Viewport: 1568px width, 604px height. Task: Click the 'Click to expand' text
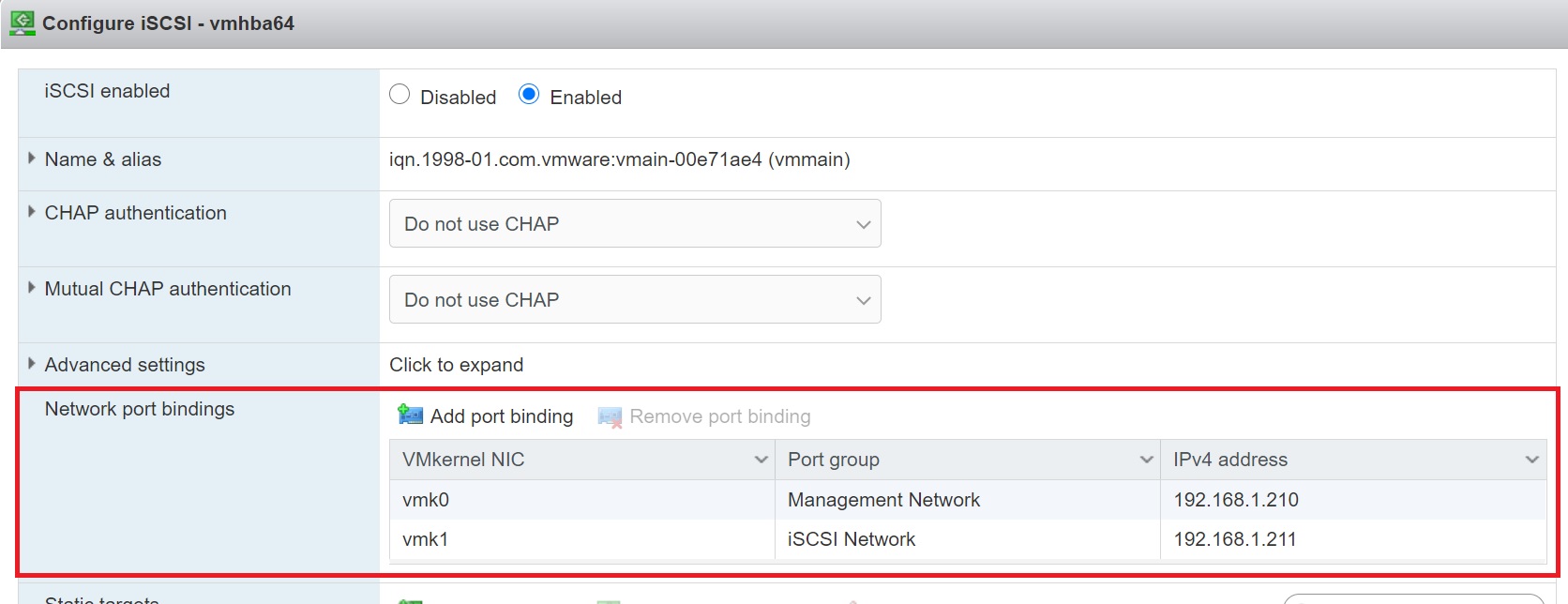(x=457, y=365)
